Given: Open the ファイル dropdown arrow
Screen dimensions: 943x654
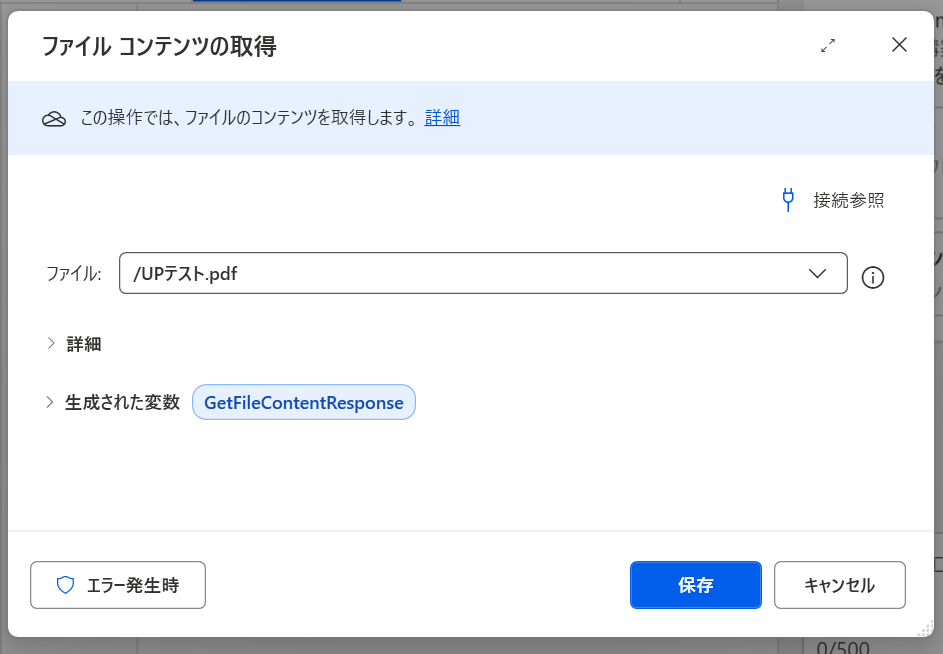Looking at the screenshot, I should [817, 274].
